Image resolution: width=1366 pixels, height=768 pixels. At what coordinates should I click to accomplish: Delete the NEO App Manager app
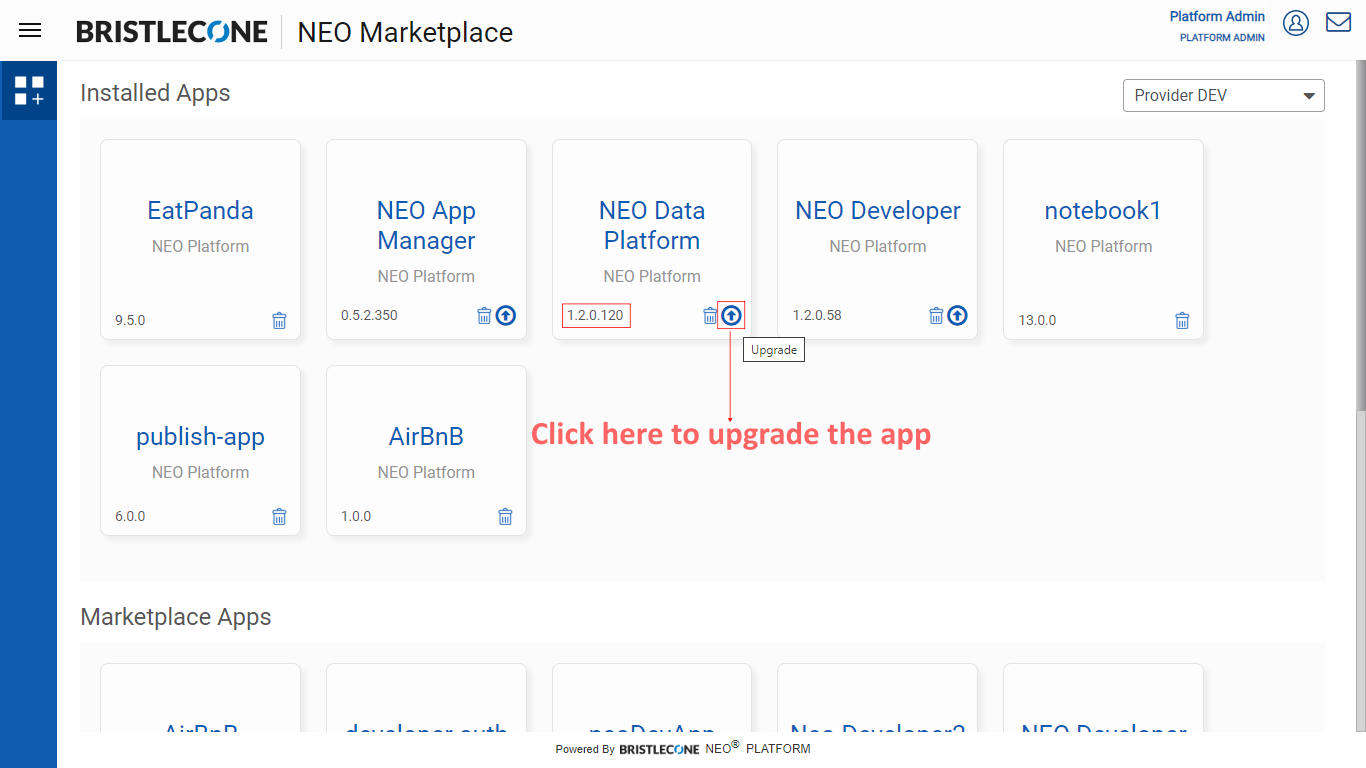coord(484,316)
